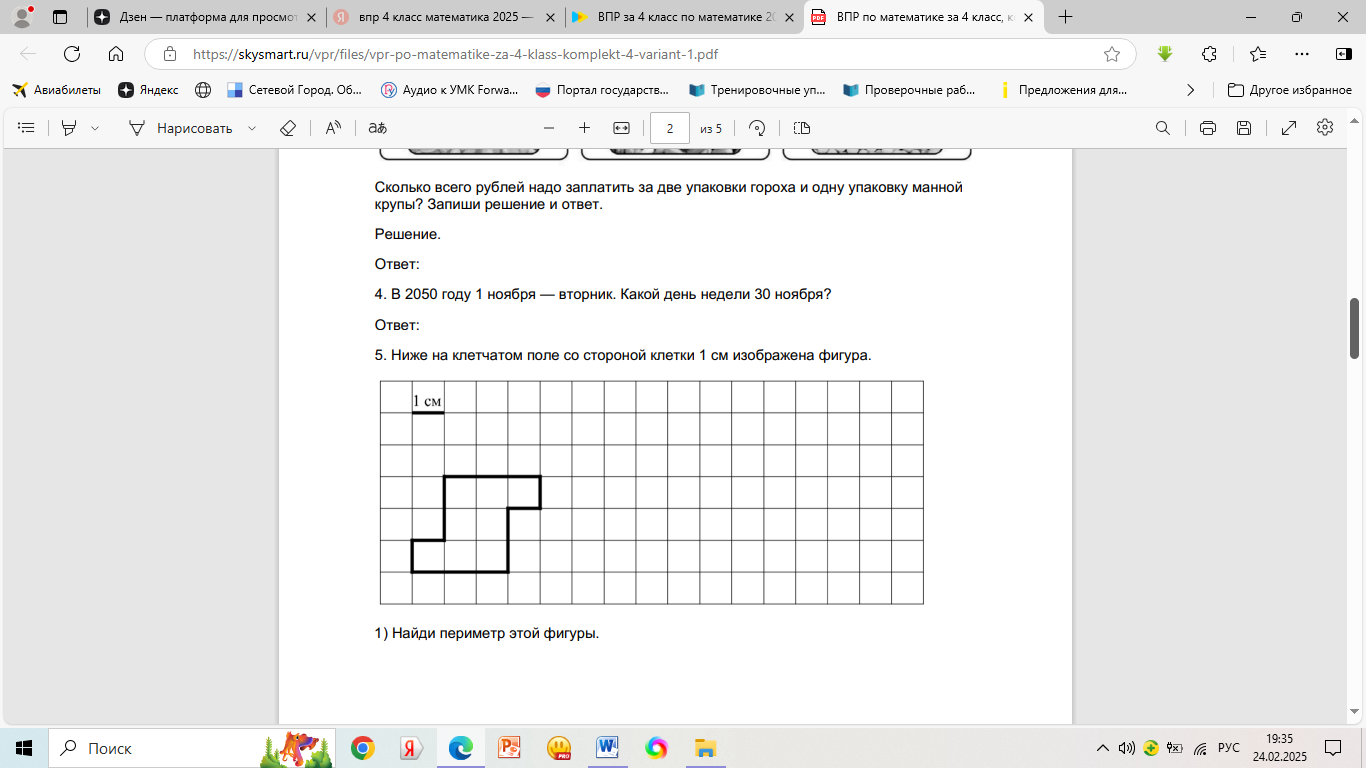This screenshot has height=768, width=1366.
Task: Switch the page view layout
Action: click(802, 128)
